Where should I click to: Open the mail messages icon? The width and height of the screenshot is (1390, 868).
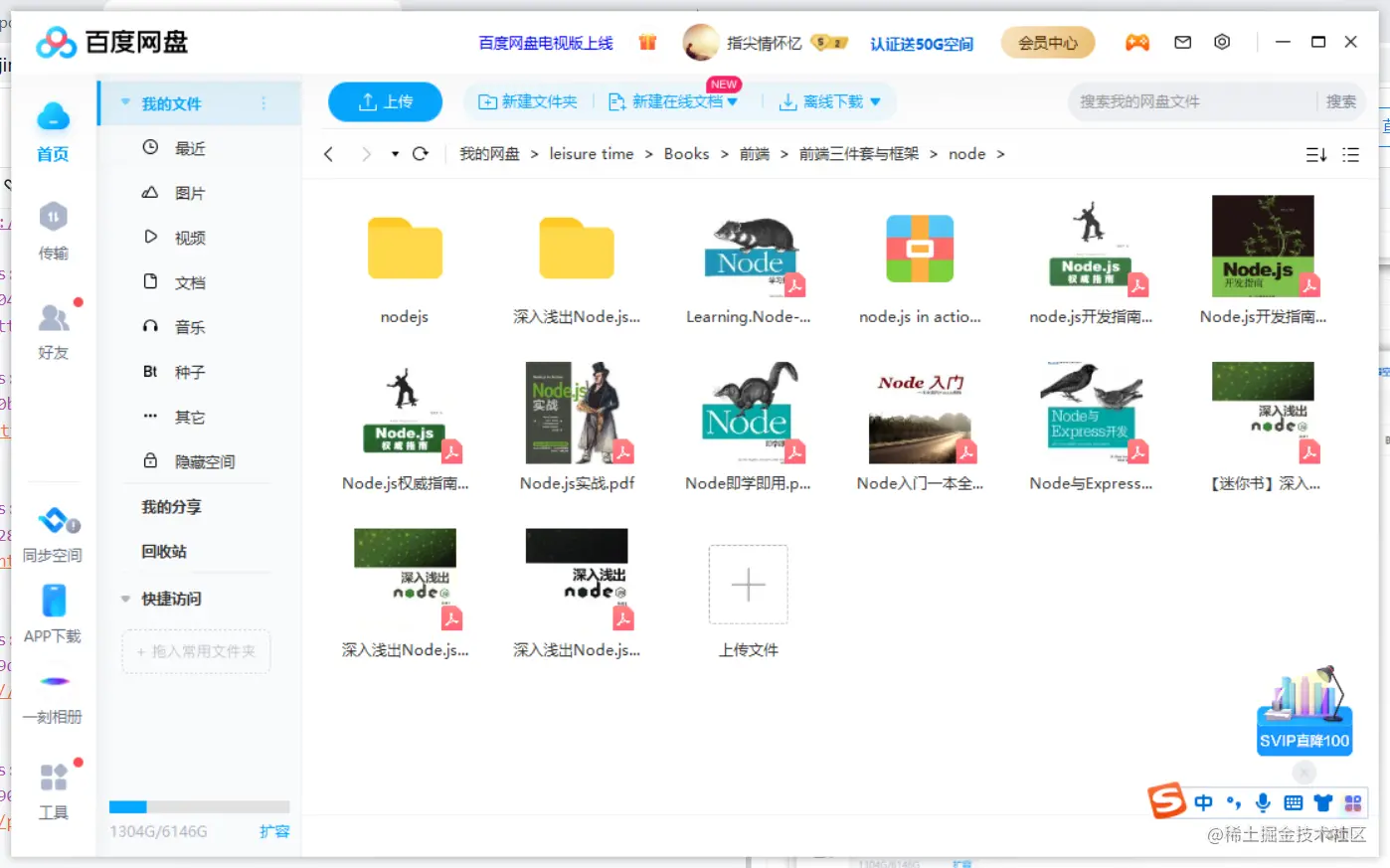(x=1182, y=43)
